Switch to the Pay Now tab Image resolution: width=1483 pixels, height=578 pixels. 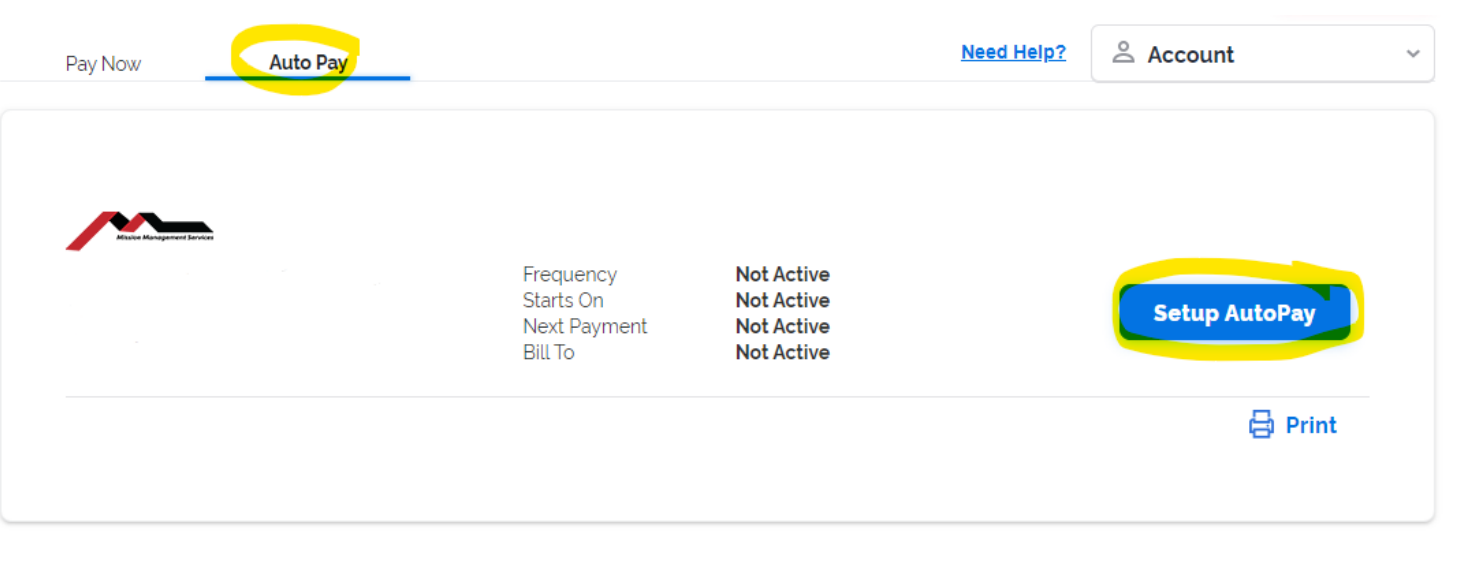pyautogui.click(x=103, y=63)
